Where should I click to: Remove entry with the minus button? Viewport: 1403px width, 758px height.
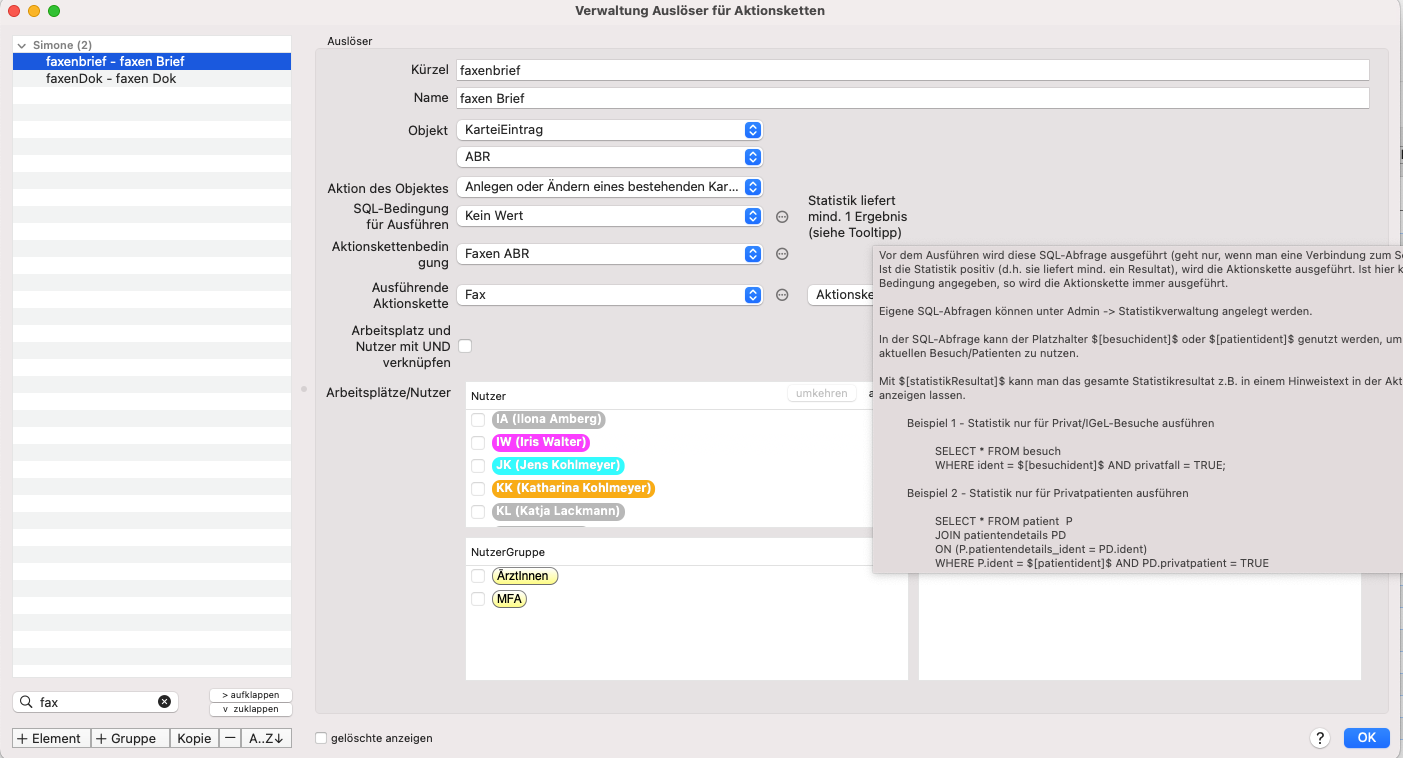pos(230,738)
